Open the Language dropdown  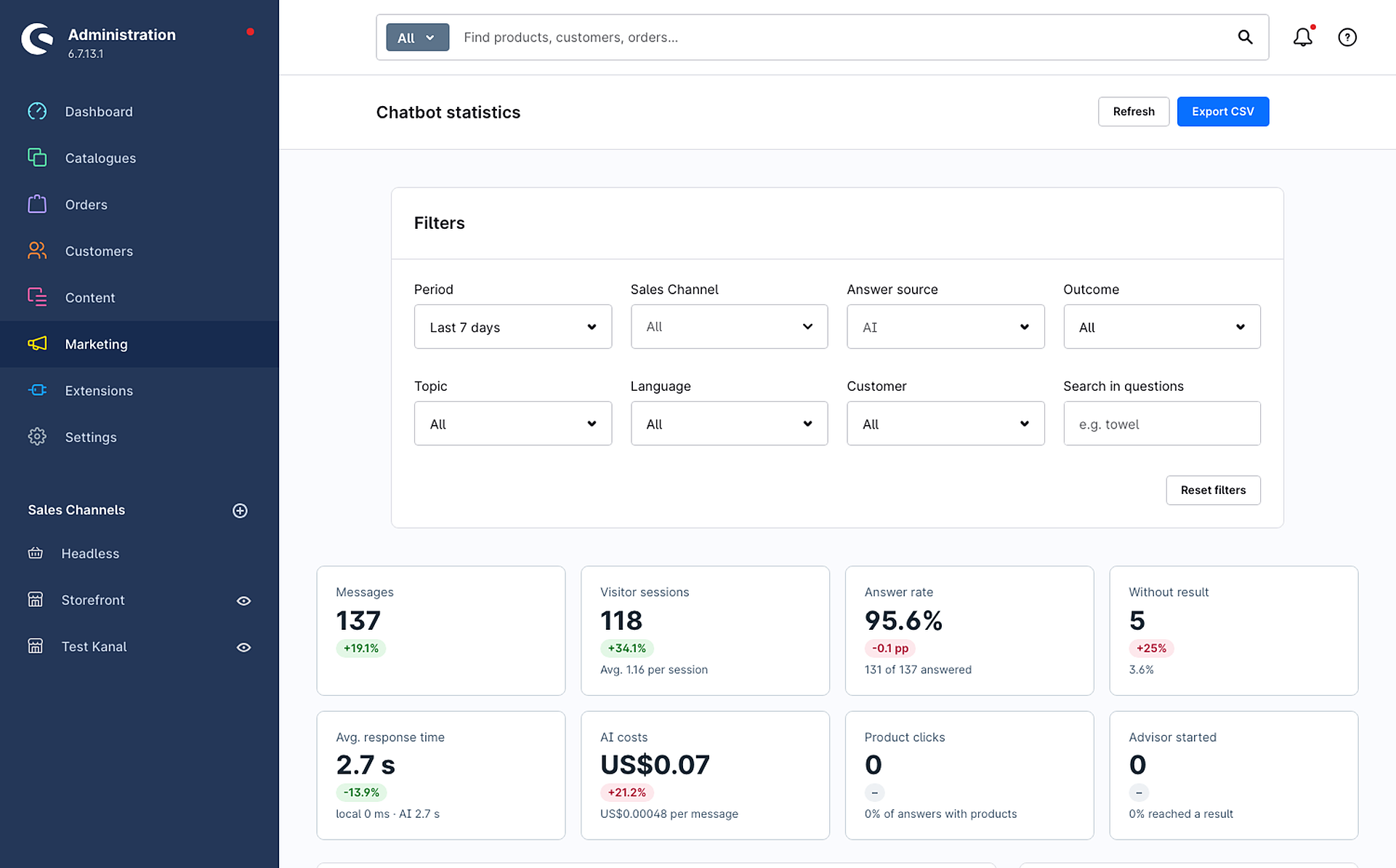(729, 423)
